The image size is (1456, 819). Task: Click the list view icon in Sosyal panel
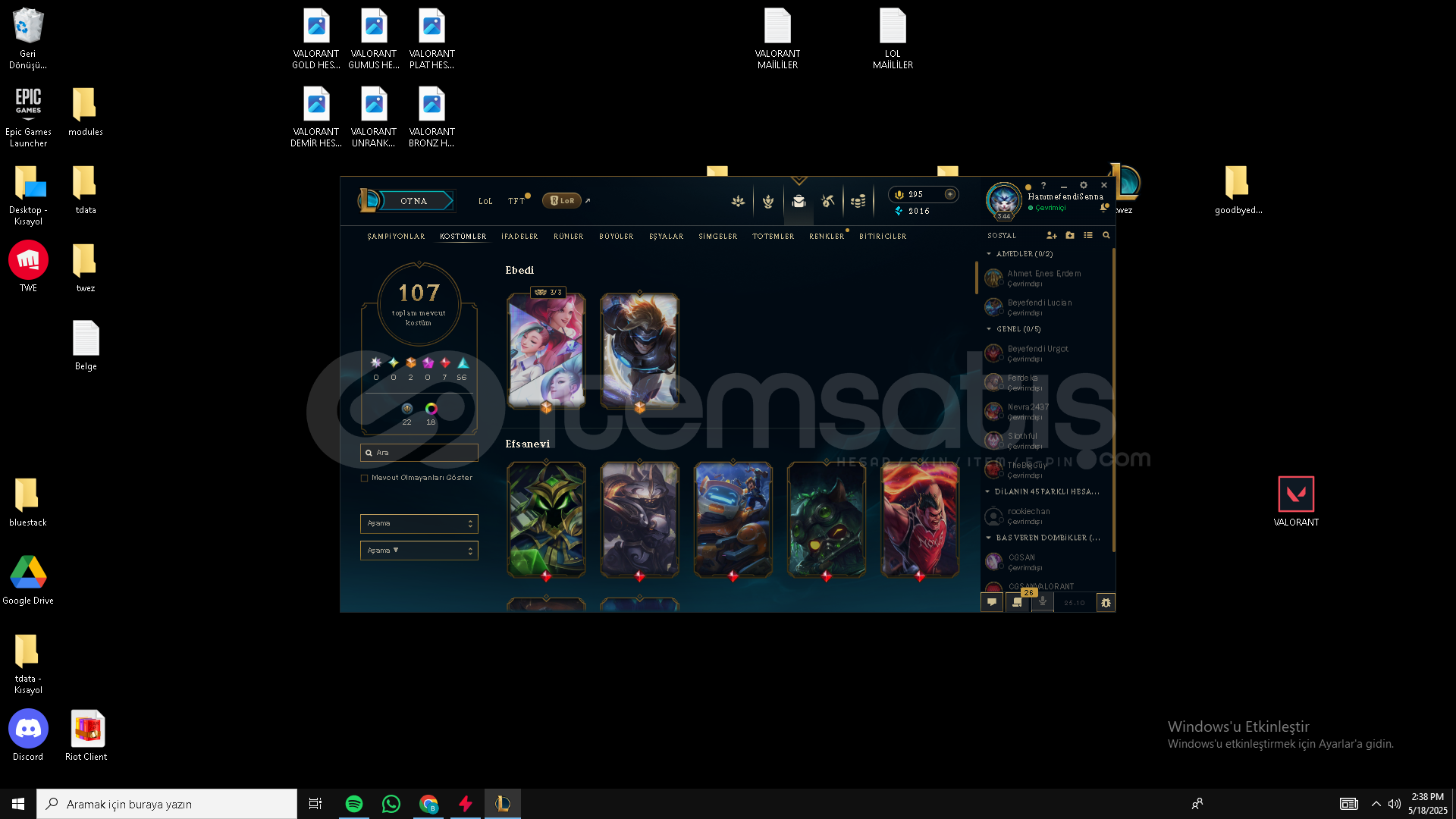1088,236
